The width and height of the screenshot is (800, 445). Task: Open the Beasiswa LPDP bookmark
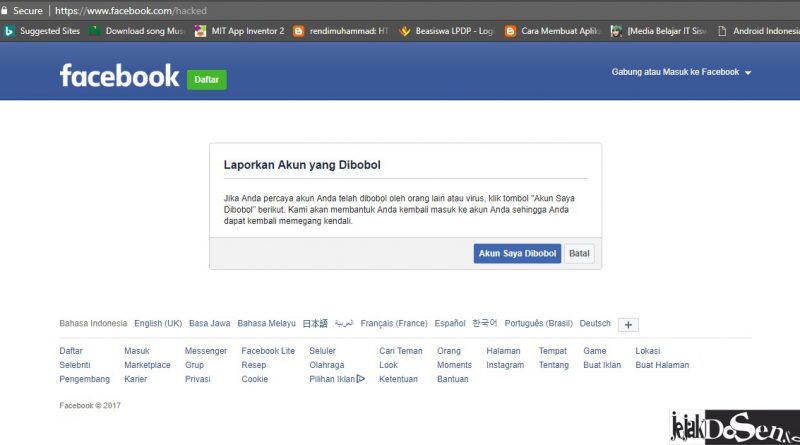tap(446, 31)
